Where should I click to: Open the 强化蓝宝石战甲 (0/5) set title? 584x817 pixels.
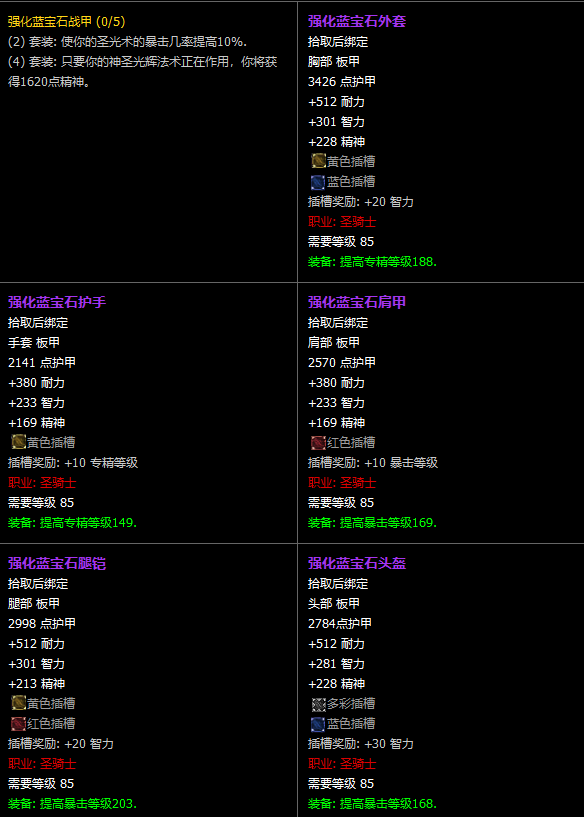(x=67, y=21)
